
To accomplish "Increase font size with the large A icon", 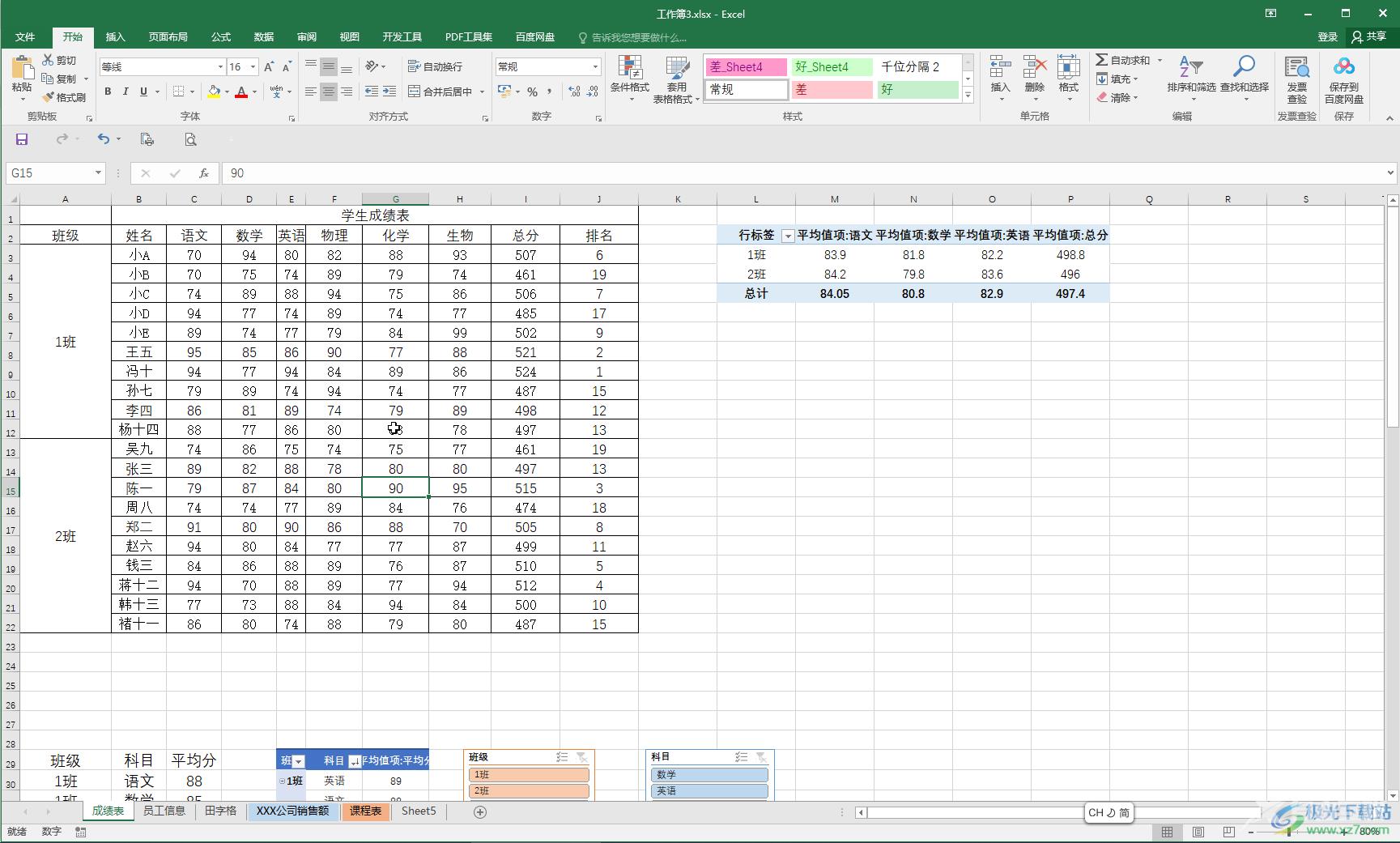I will pyautogui.click(x=269, y=67).
